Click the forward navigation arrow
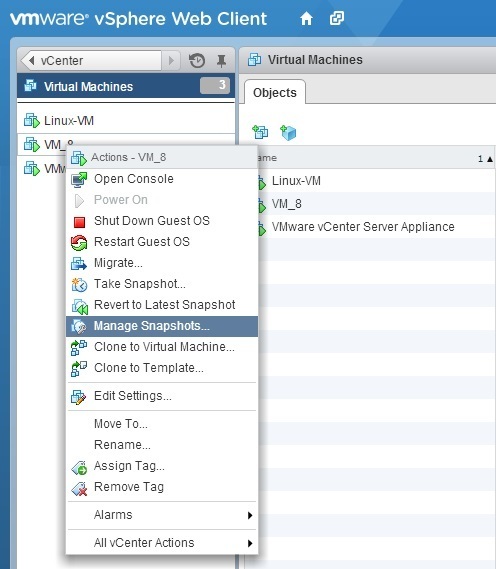Image resolution: width=496 pixels, height=569 pixels. pos(171,60)
